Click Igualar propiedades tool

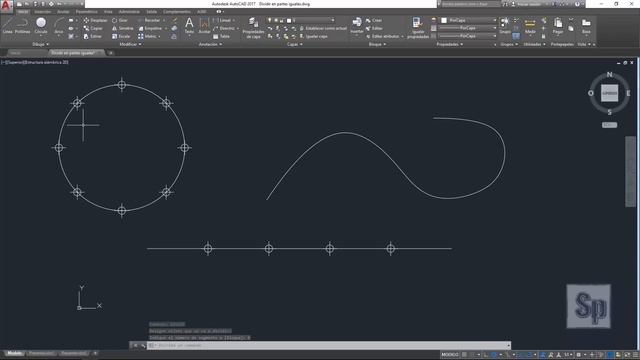(418, 27)
